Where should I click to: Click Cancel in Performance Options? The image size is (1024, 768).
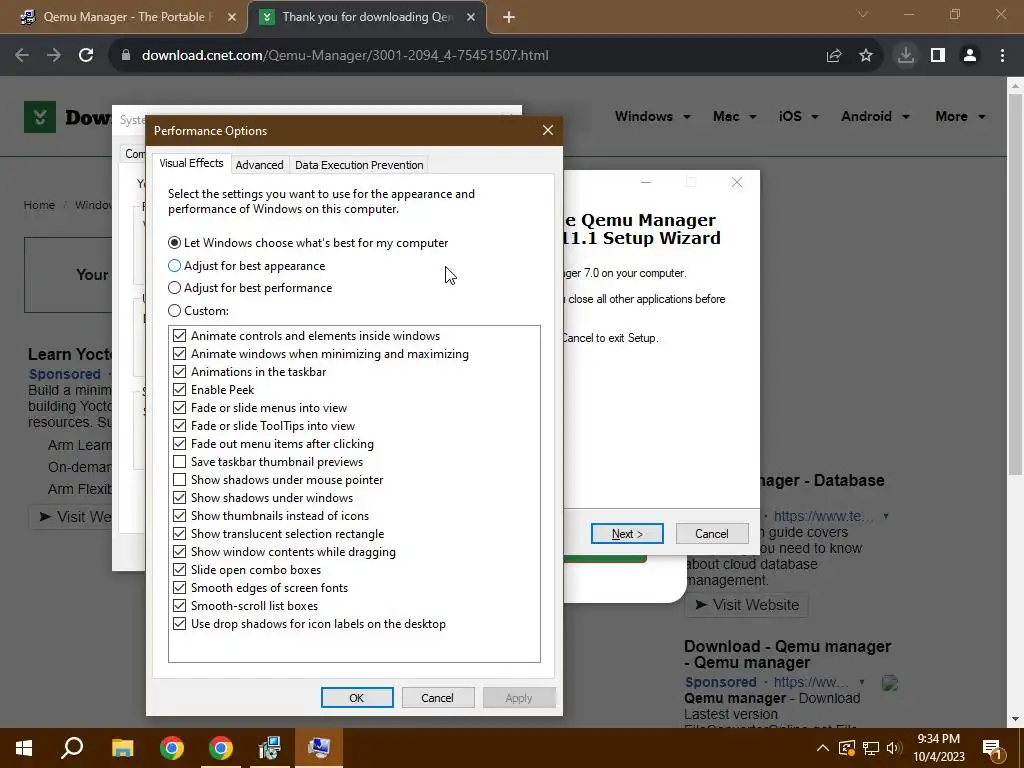pos(437,697)
